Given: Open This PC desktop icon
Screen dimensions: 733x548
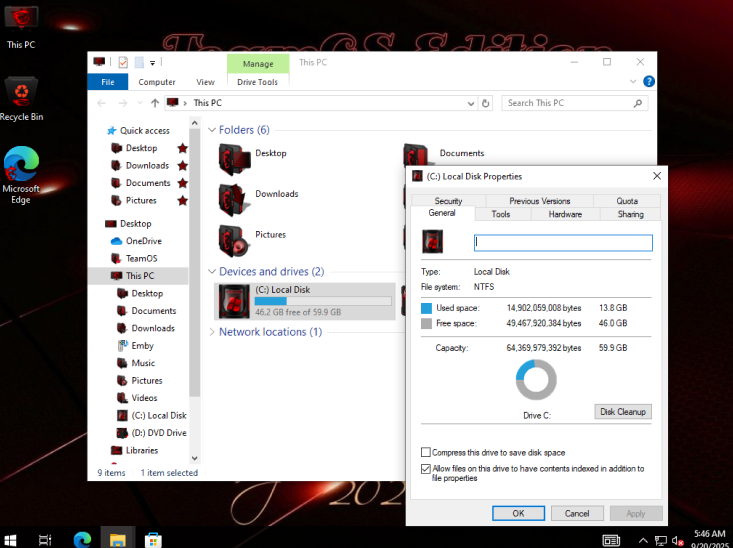Looking at the screenshot, I should tap(21, 27).
